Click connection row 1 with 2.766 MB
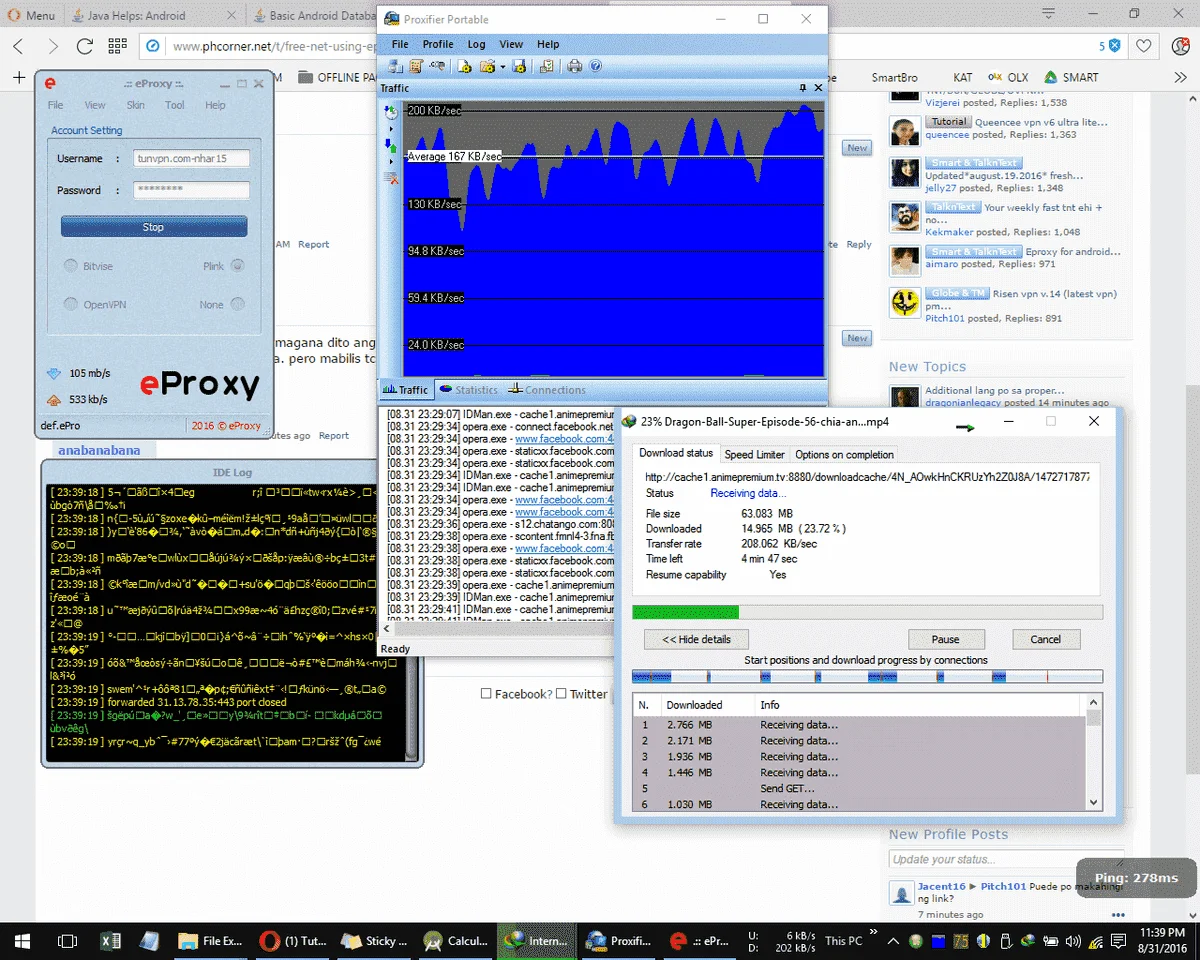 point(860,725)
